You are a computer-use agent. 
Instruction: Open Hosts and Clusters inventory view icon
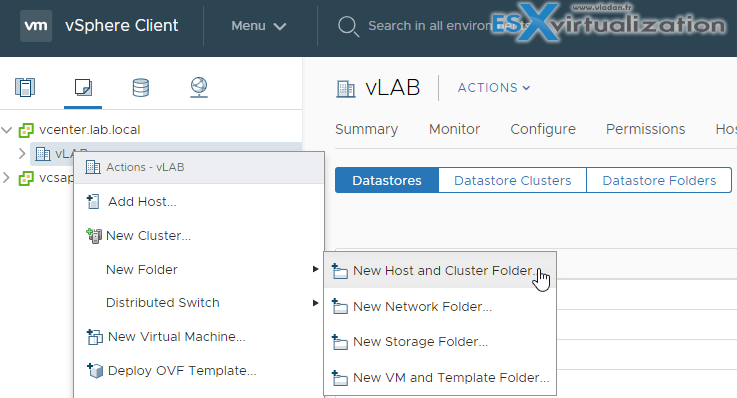coord(25,87)
